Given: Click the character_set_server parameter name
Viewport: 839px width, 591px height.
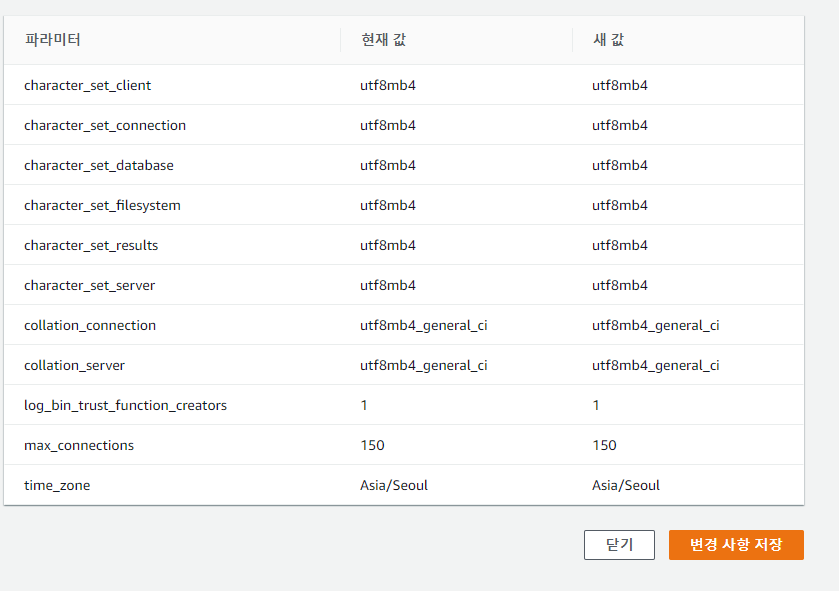Looking at the screenshot, I should coord(89,286).
